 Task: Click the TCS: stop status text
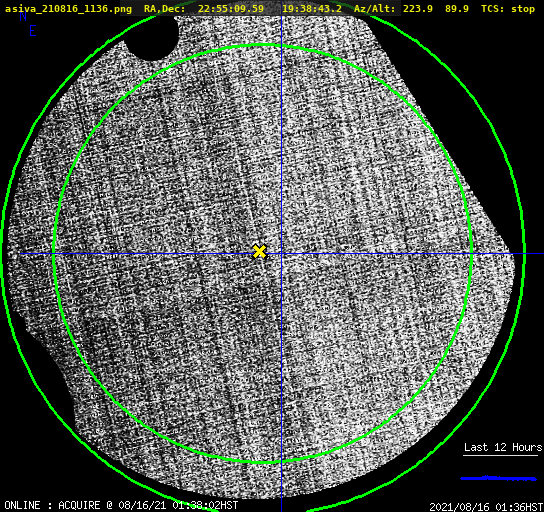pos(508,9)
